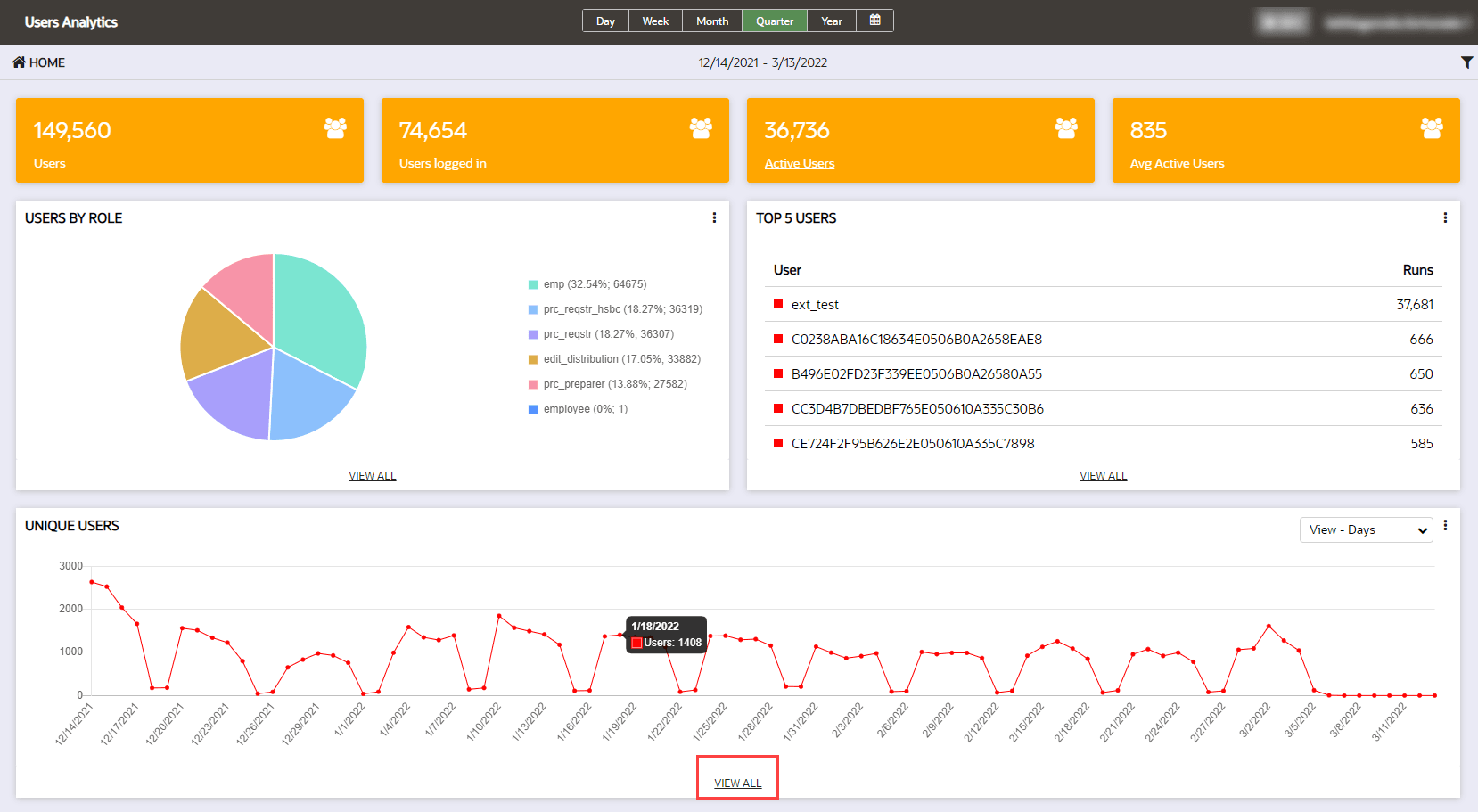1478x812 pixels.
Task: Open the Active Users link on the orange card
Action: pos(799,163)
